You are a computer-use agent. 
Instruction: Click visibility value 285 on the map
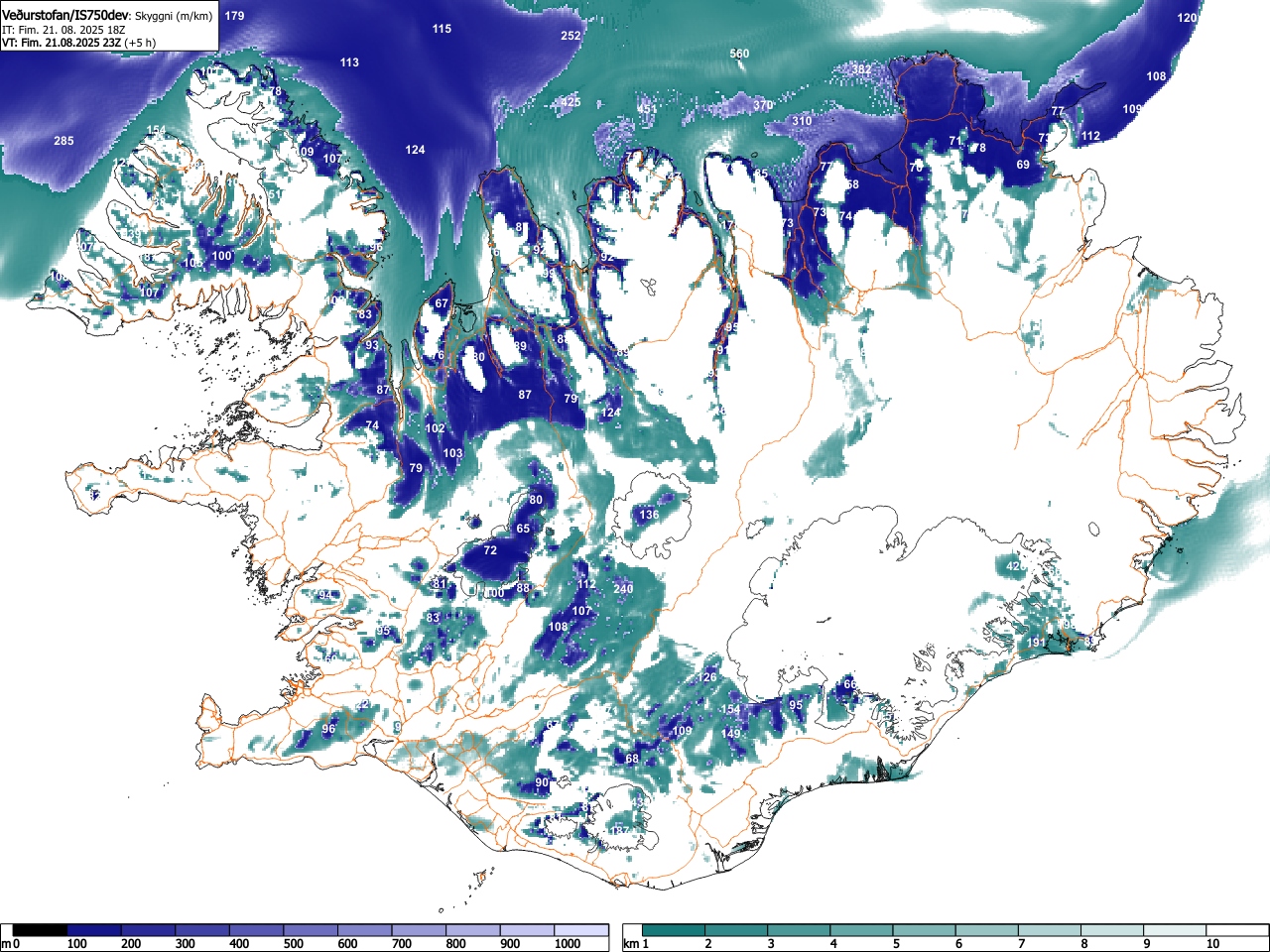(63, 141)
